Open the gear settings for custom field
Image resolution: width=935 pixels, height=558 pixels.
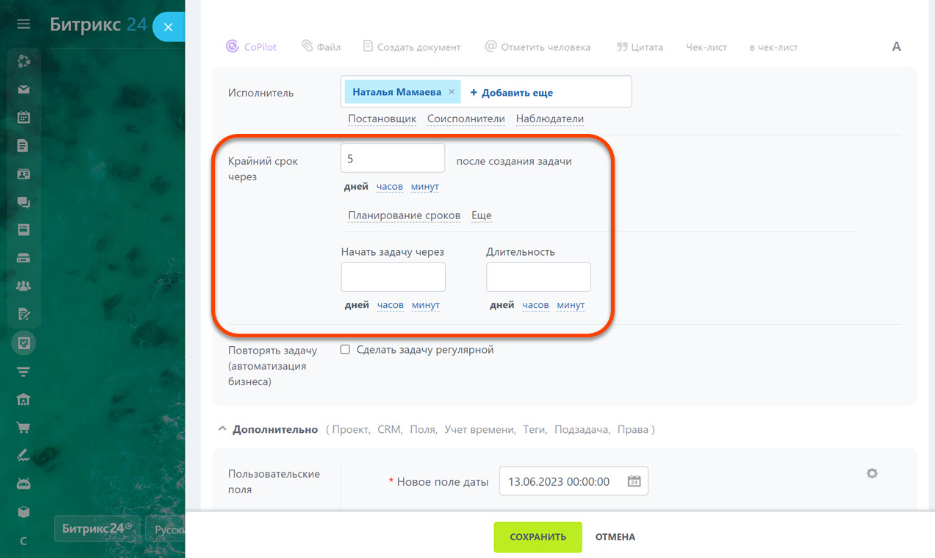point(871,473)
